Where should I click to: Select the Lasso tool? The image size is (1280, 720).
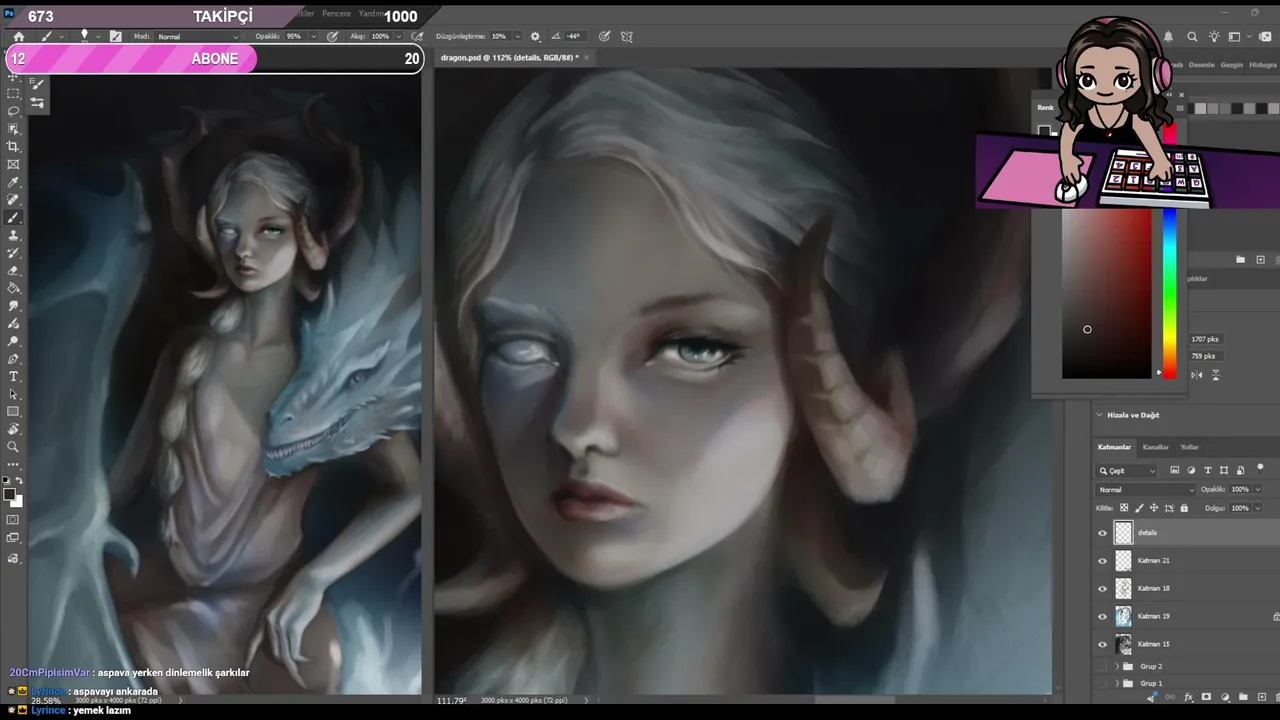coord(13,111)
